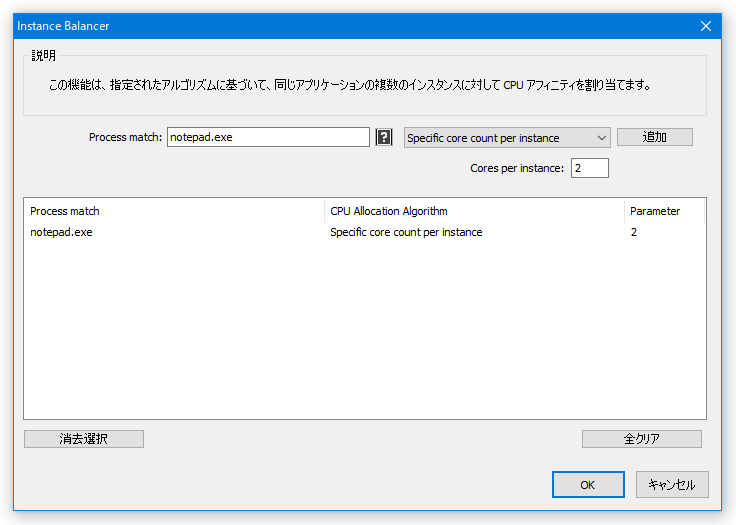This screenshot has height=525, width=736.
Task: Click 'Specific core count per instance' list cell
Action: [x=406, y=232]
